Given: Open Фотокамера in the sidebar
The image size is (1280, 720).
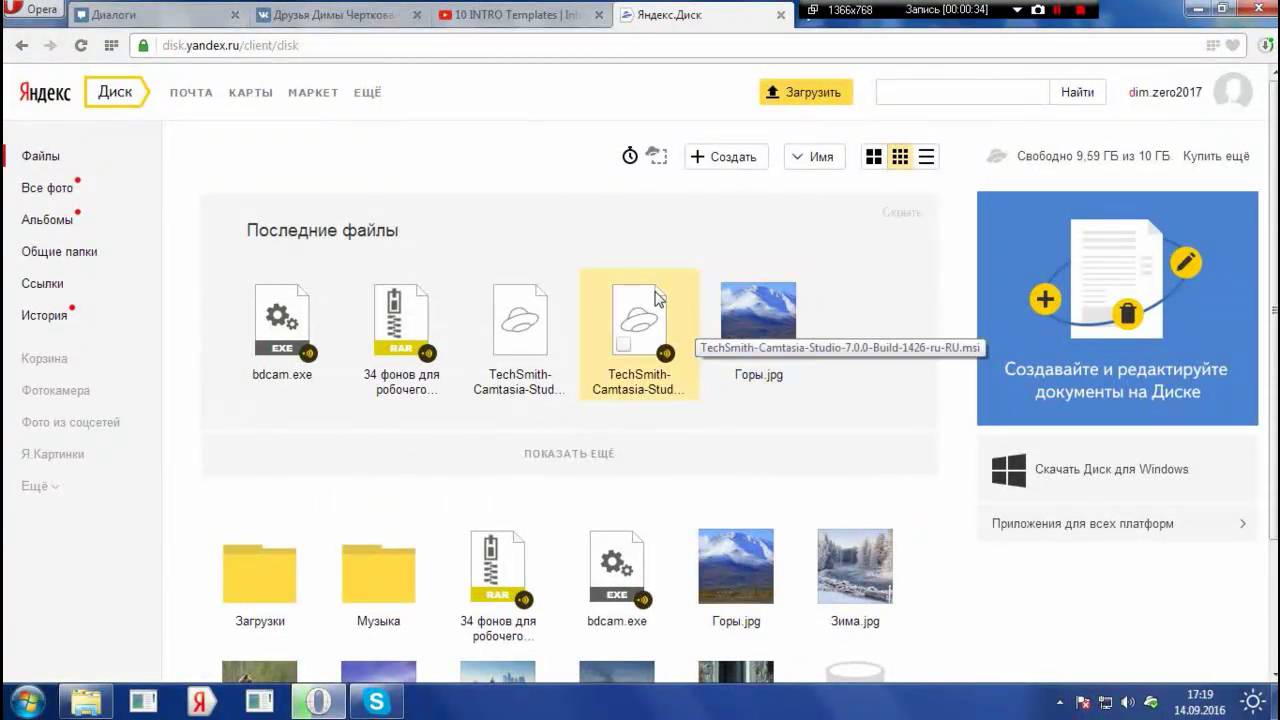Looking at the screenshot, I should [x=55, y=390].
